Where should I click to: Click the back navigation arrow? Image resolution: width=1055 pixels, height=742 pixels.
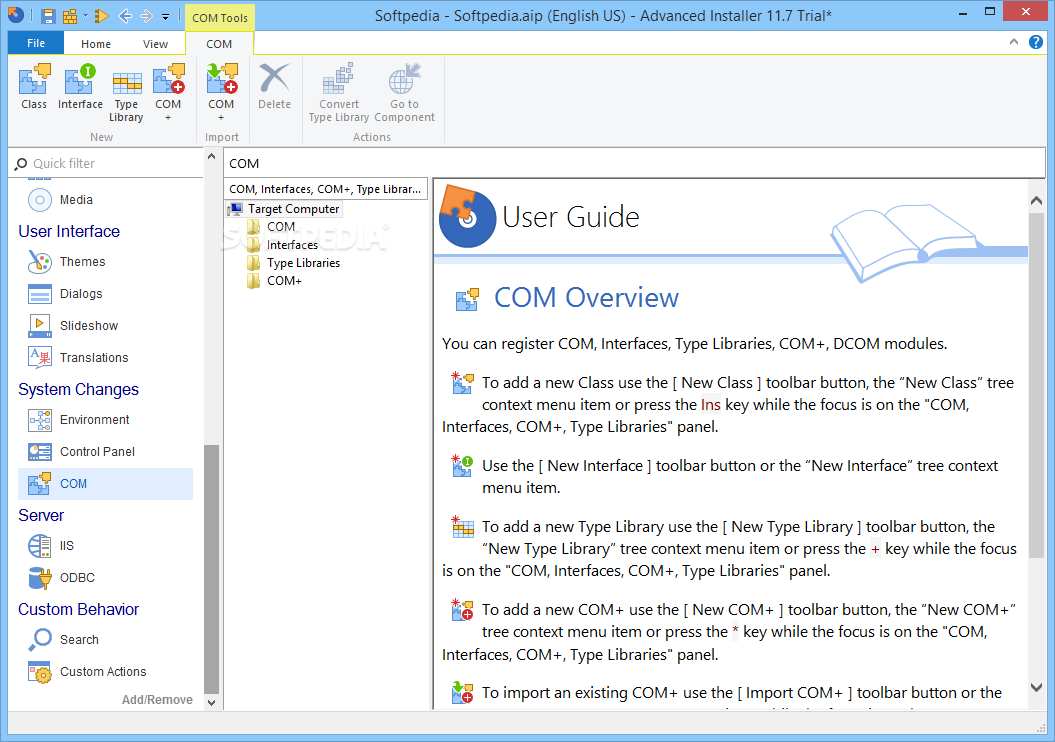tap(124, 15)
